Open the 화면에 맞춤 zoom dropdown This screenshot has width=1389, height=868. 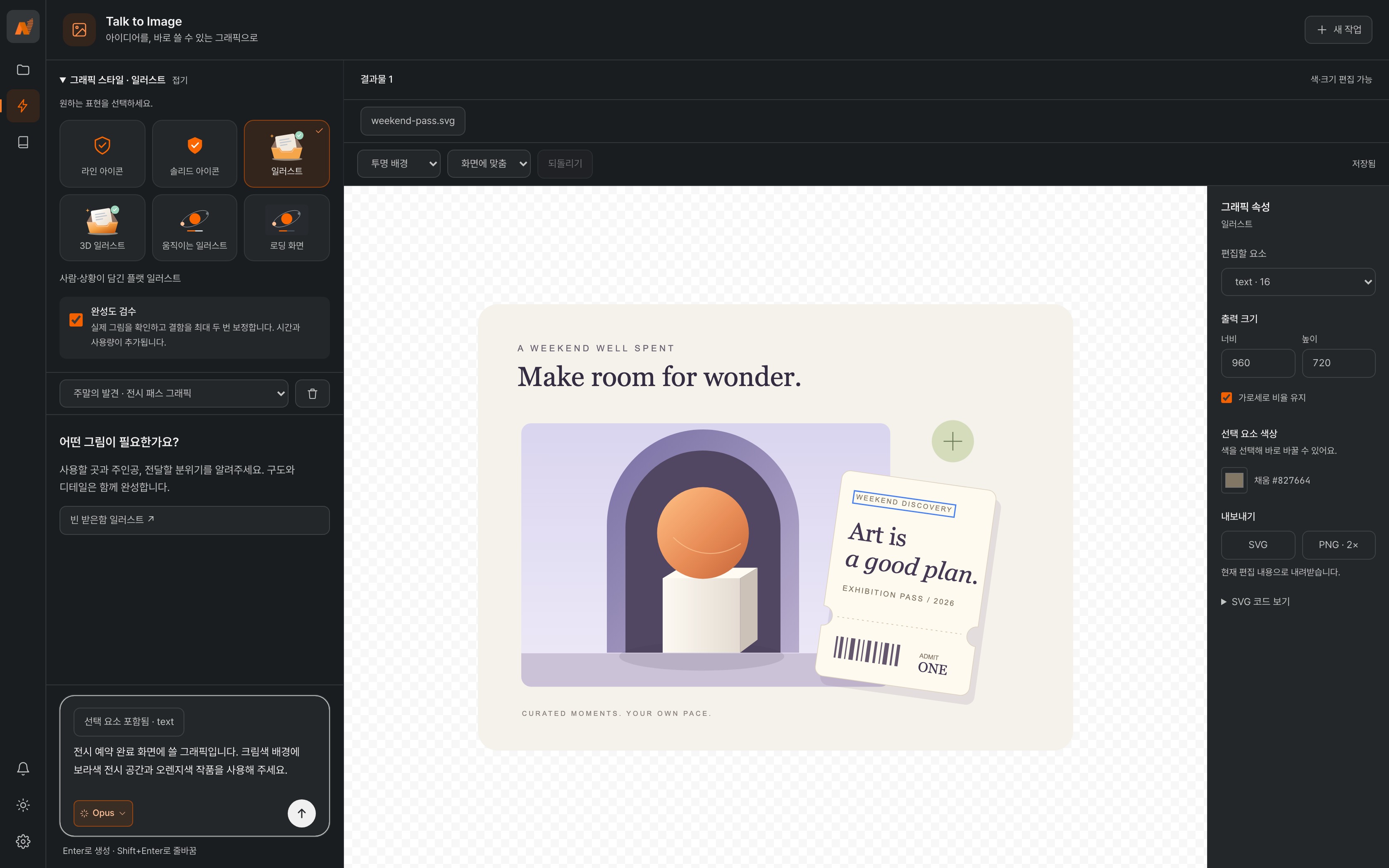click(x=489, y=164)
